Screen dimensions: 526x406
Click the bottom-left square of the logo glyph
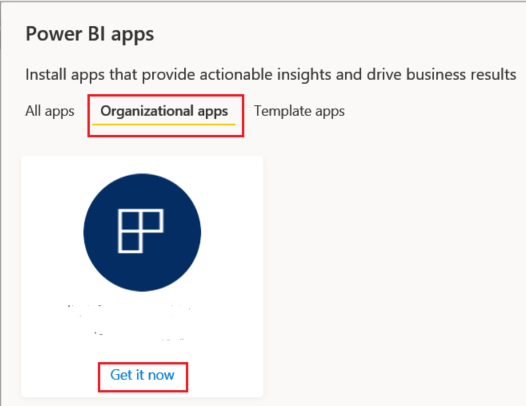[x=130, y=242]
